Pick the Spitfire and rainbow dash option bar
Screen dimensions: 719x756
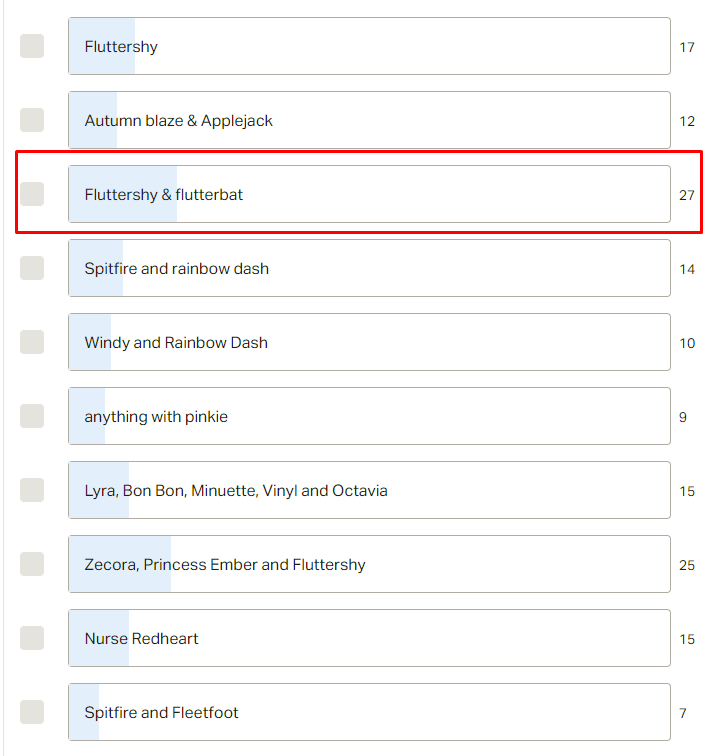[x=369, y=268]
